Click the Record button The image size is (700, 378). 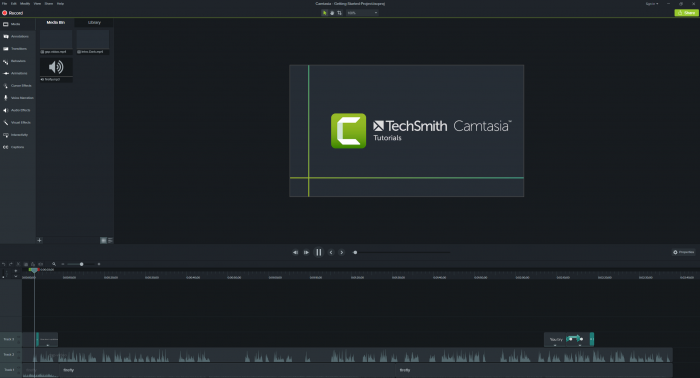[x=12, y=13]
